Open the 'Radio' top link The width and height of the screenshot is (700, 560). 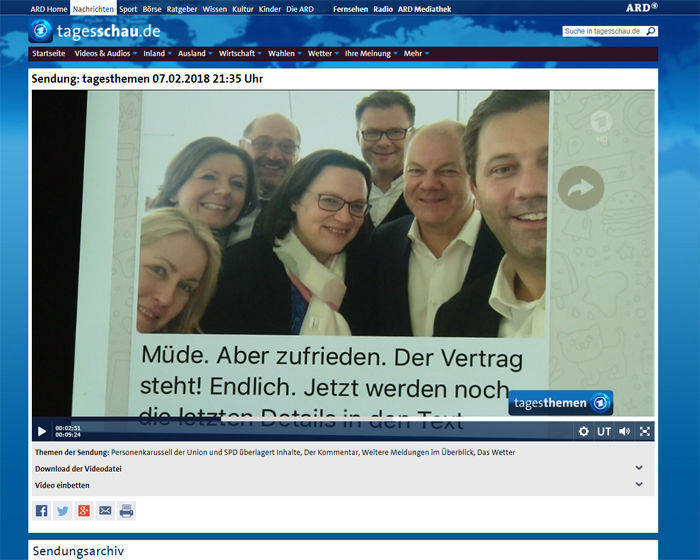[x=383, y=9]
